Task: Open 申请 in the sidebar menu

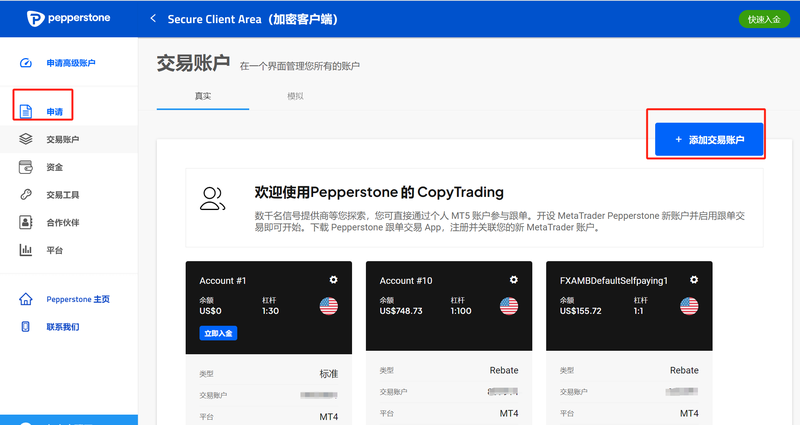Action: pos(54,111)
